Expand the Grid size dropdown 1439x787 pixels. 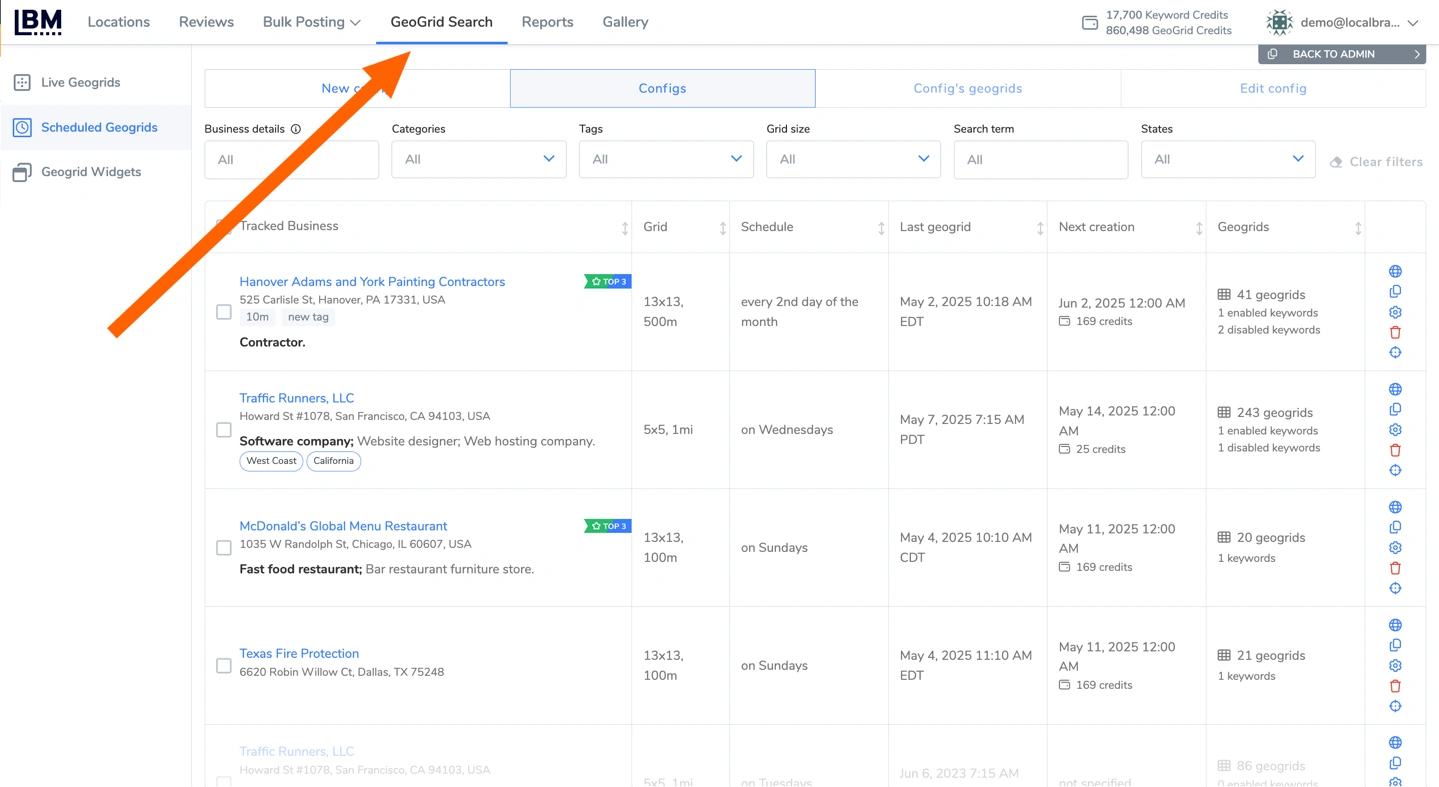(852, 160)
